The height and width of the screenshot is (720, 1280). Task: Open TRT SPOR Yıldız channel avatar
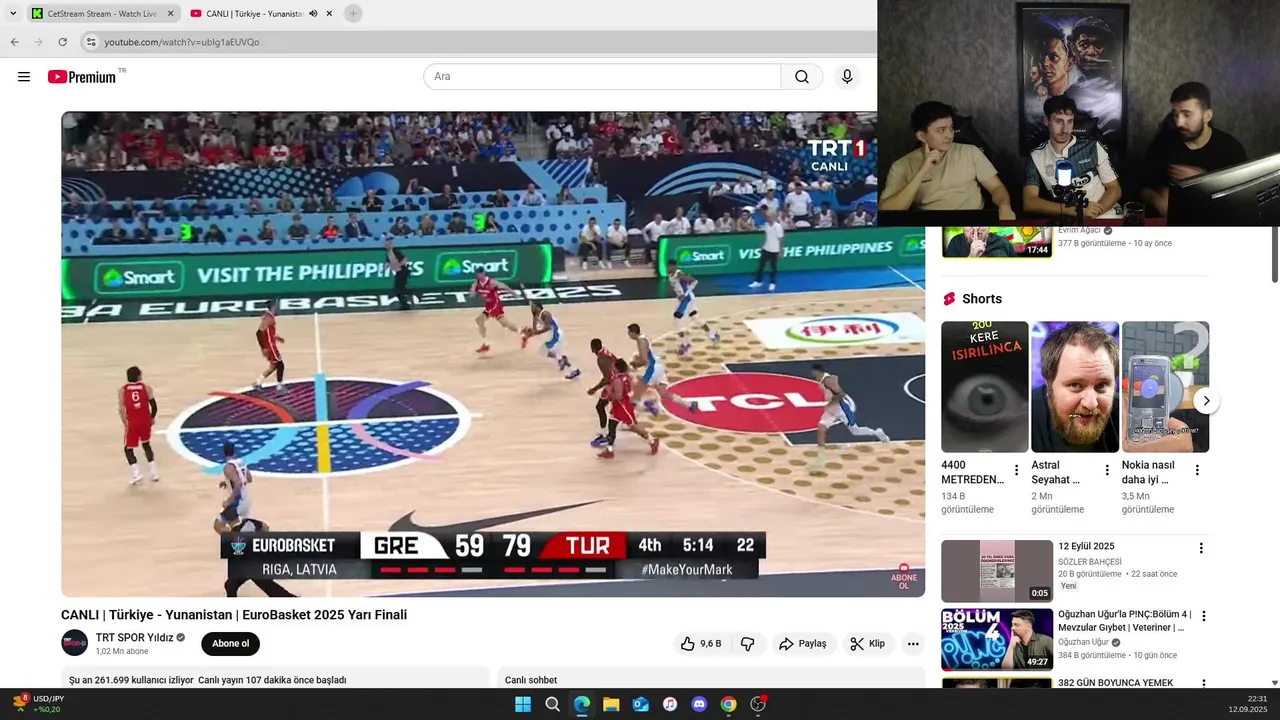point(75,643)
